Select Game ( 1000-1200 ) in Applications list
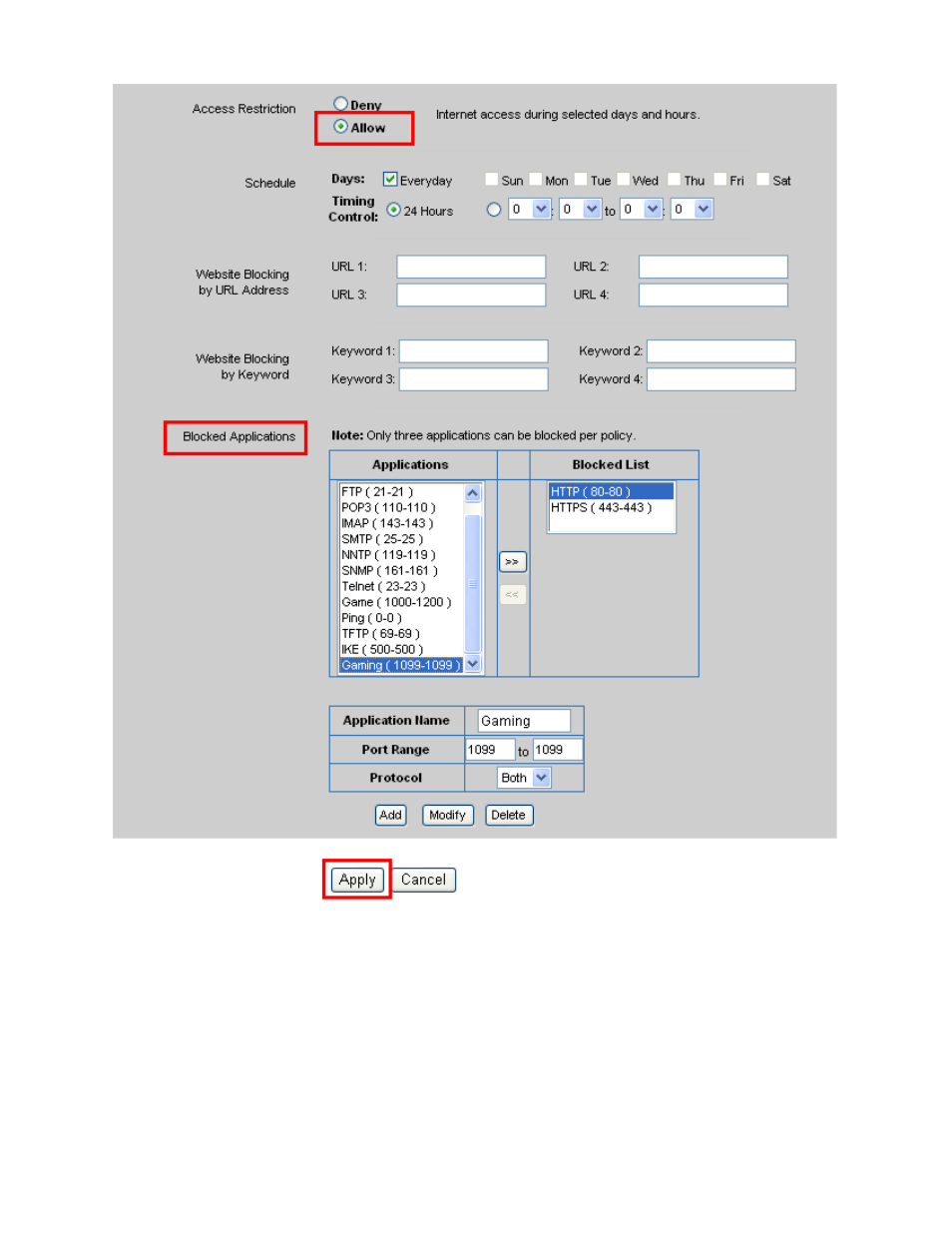Screen dimensions: 952x1233 [x=401, y=602]
